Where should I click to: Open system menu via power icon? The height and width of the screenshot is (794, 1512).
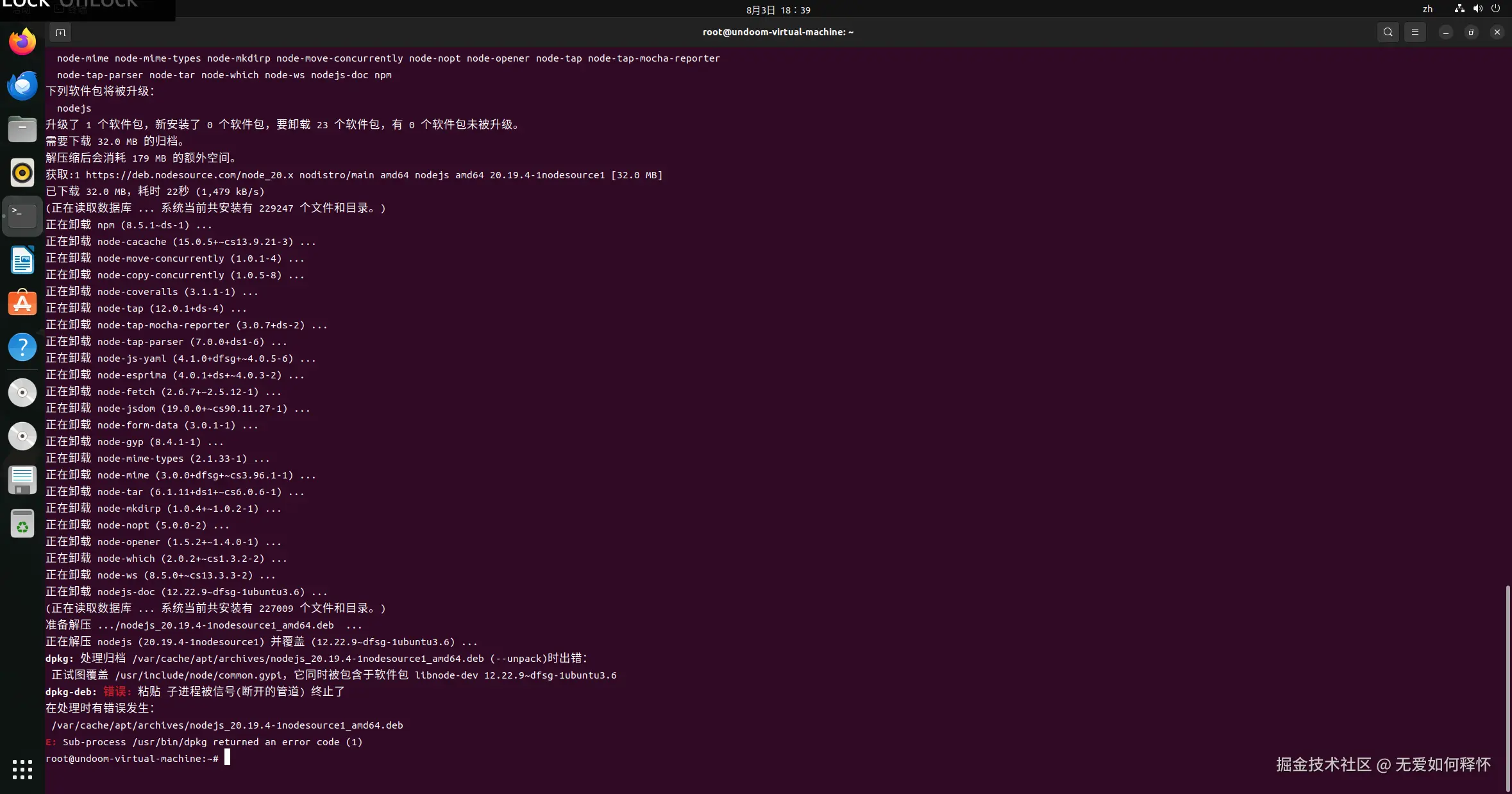pyautogui.click(x=1495, y=9)
